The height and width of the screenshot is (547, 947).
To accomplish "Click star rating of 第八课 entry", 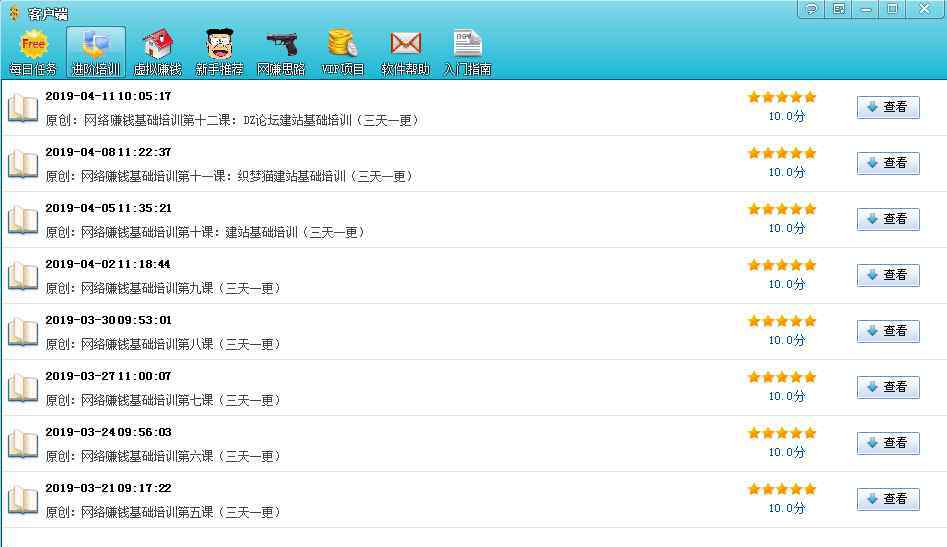I will pos(782,321).
